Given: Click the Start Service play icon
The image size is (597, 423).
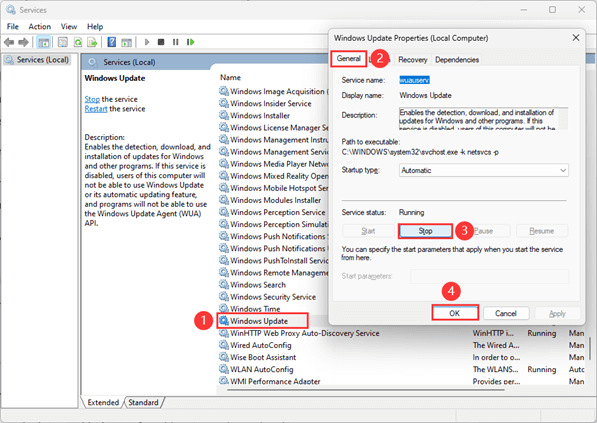Looking at the screenshot, I should [147, 42].
